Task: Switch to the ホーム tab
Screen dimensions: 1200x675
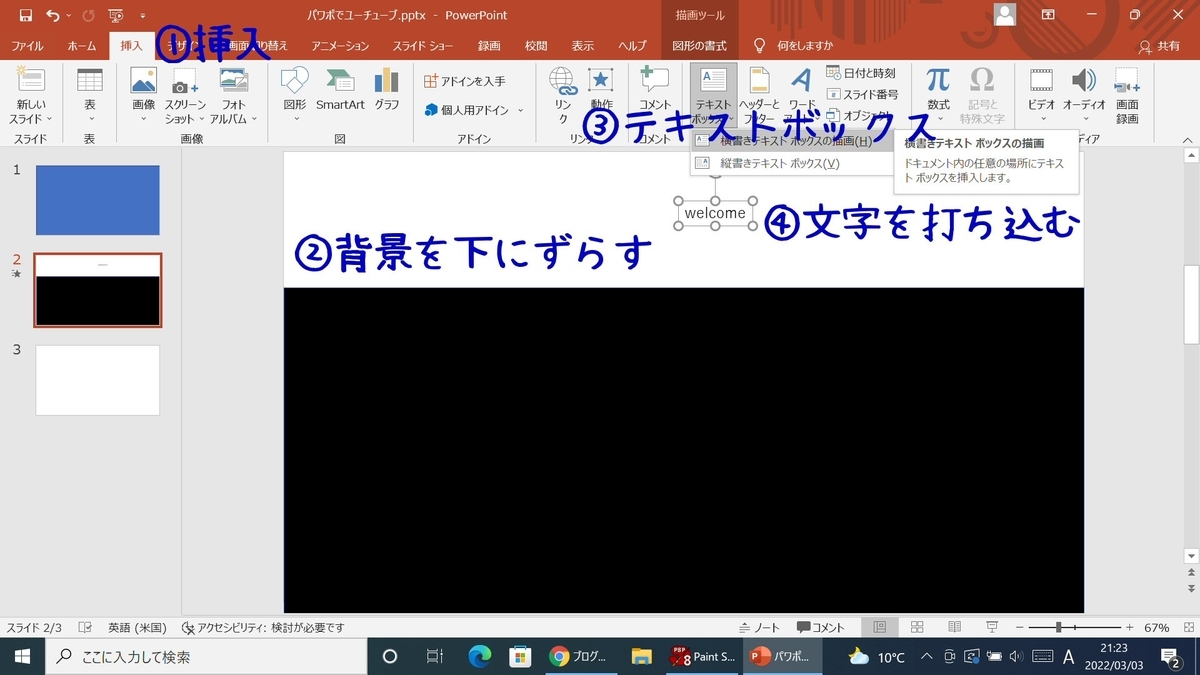Action: 82,46
